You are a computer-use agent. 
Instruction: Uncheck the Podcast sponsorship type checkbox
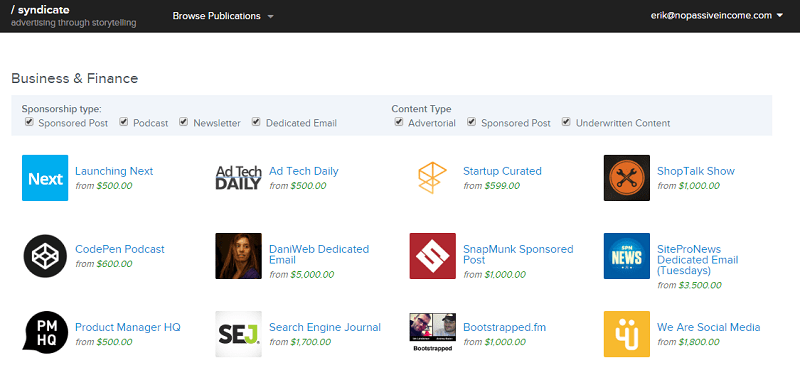click(x=123, y=122)
